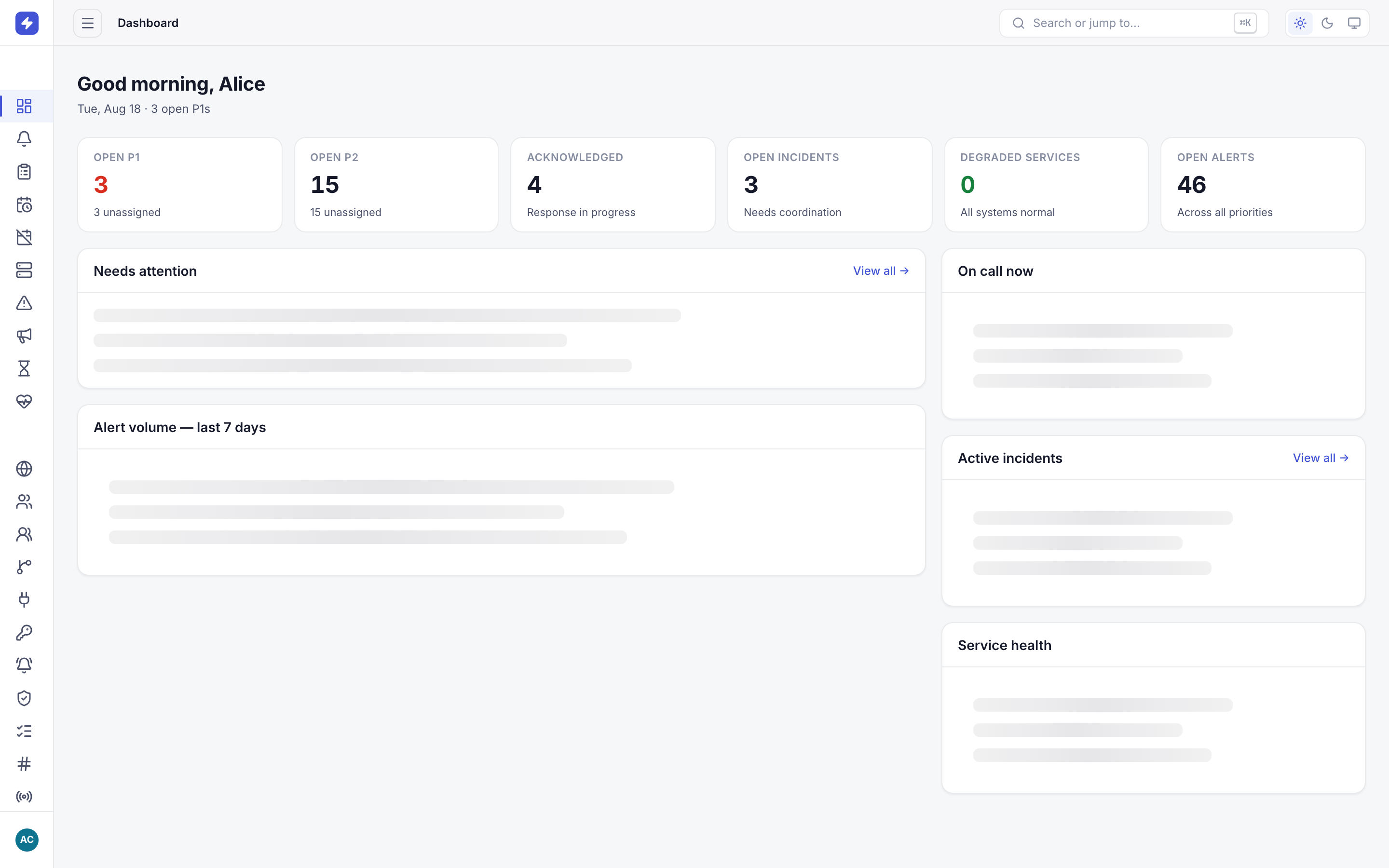Open the Open Alerts stat card
Image resolution: width=1389 pixels, height=868 pixels.
tap(1263, 185)
